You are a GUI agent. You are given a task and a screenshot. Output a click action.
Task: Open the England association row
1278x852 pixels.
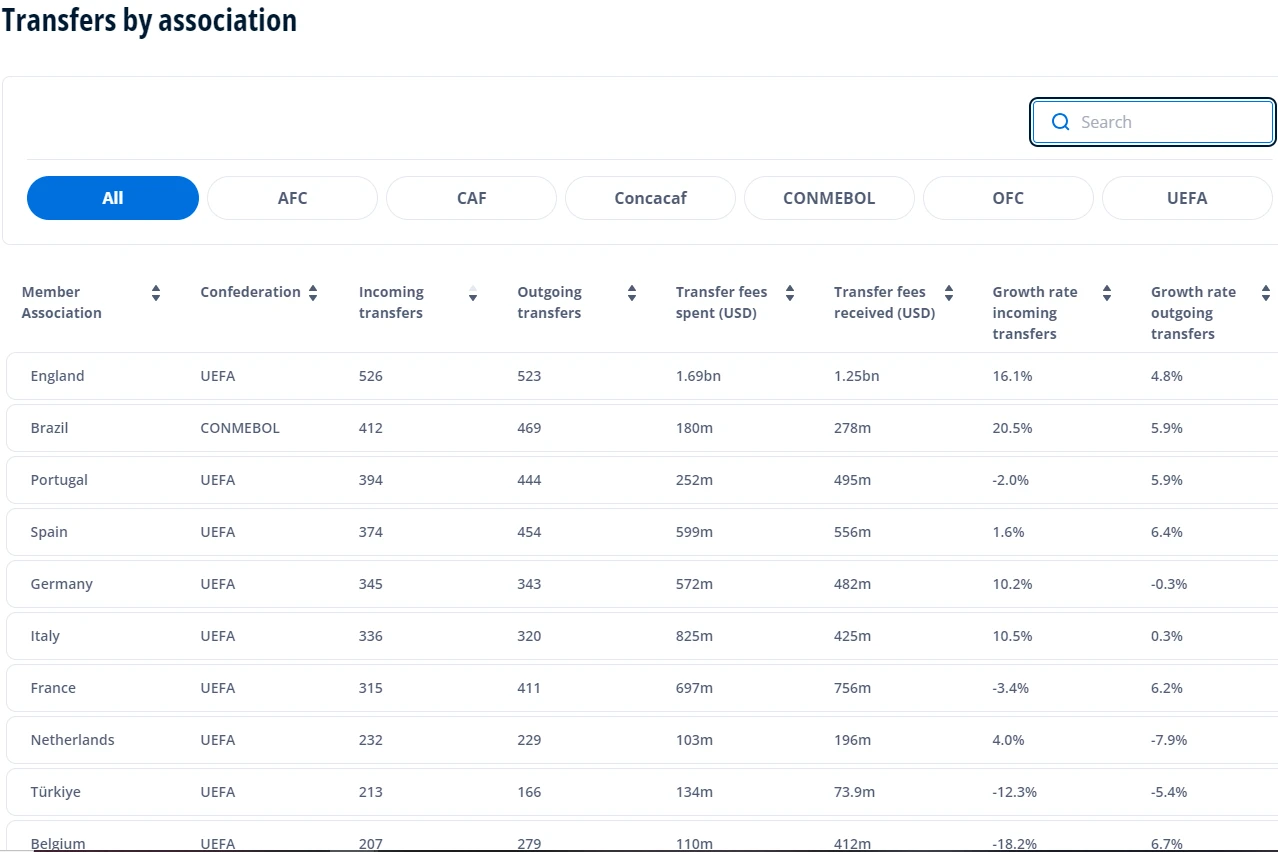point(58,376)
